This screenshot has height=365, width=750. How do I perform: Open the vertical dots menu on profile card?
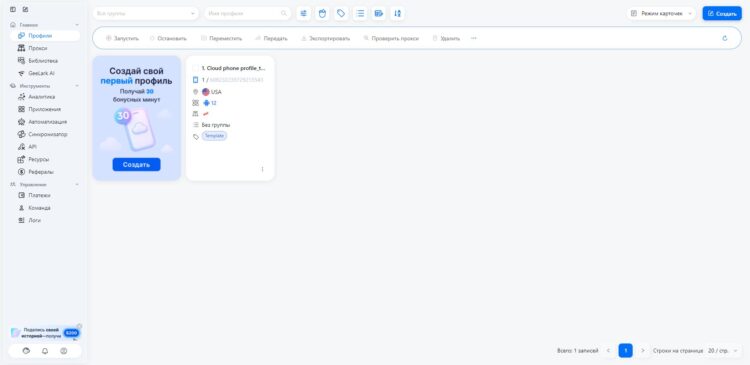click(262, 169)
